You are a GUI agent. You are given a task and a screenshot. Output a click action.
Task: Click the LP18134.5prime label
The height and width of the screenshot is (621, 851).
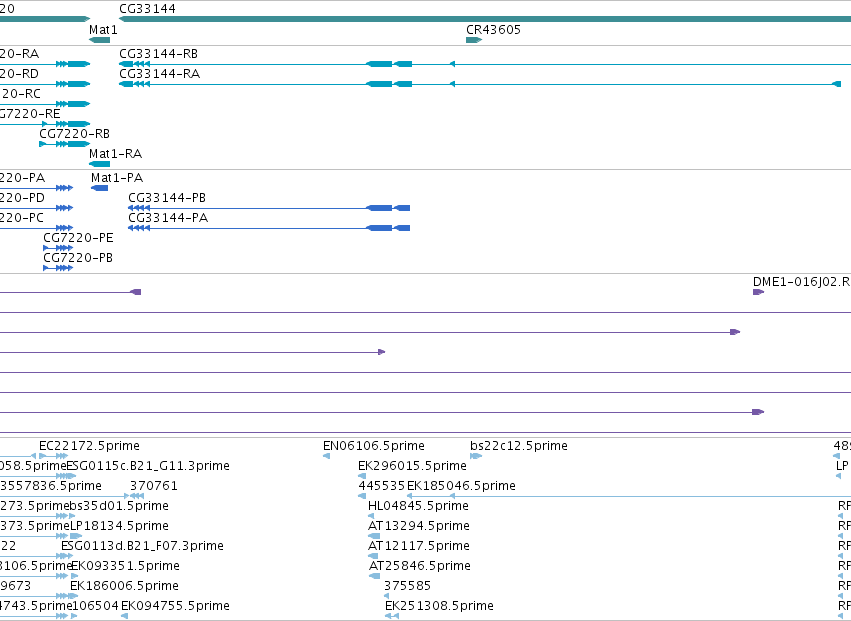pyautogui.click(x=119, y=526)
